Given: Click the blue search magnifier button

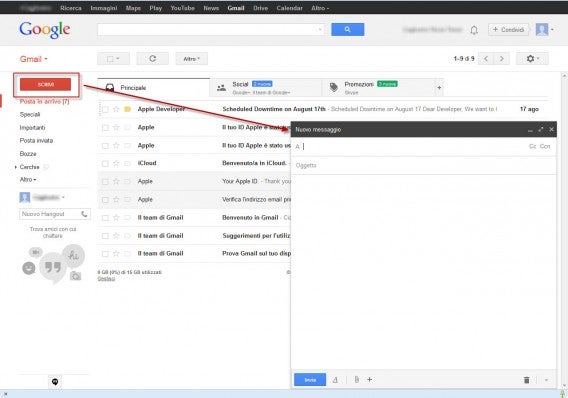Looking at the screenshot, I should pyautogui.click(x=347, y=29).
